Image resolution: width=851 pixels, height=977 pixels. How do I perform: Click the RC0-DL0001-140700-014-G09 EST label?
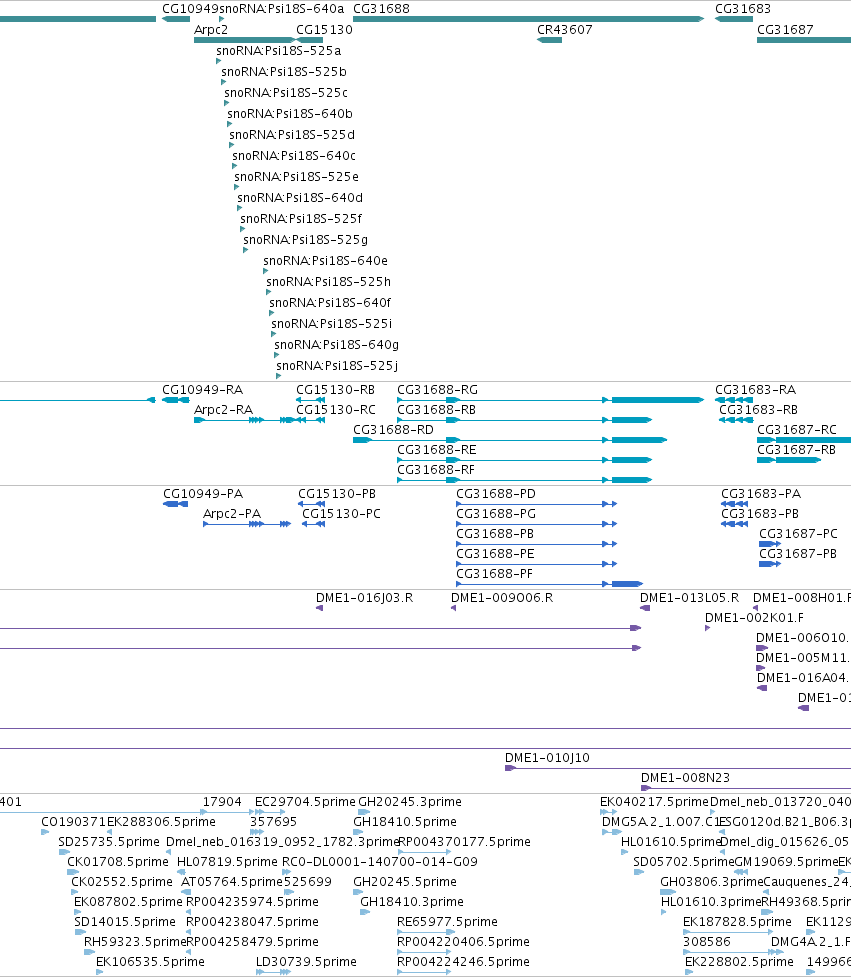click(380, 862)
